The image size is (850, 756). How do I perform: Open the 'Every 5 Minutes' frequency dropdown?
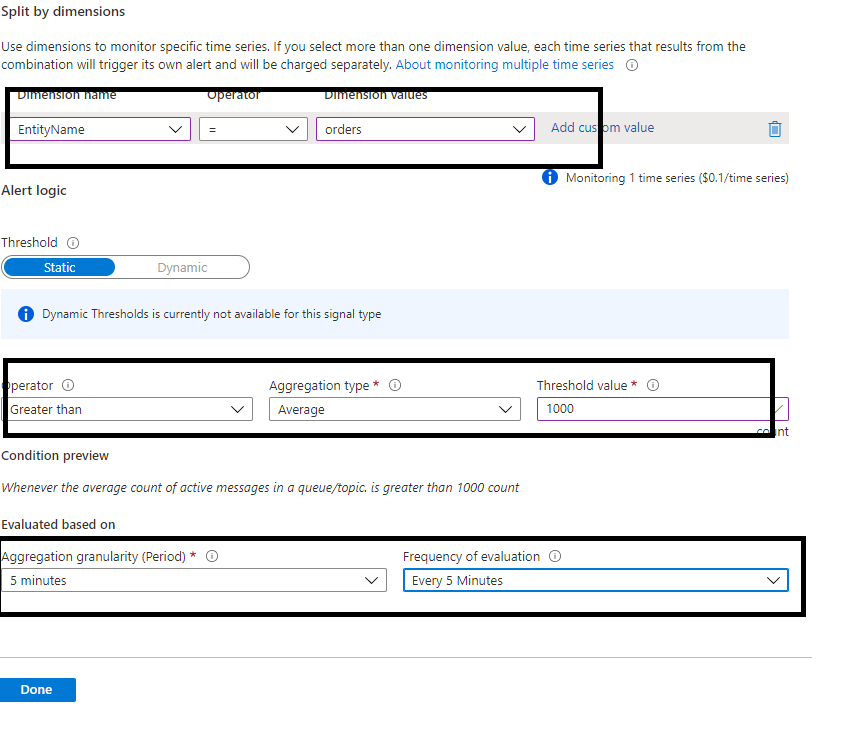click(595, 581)
